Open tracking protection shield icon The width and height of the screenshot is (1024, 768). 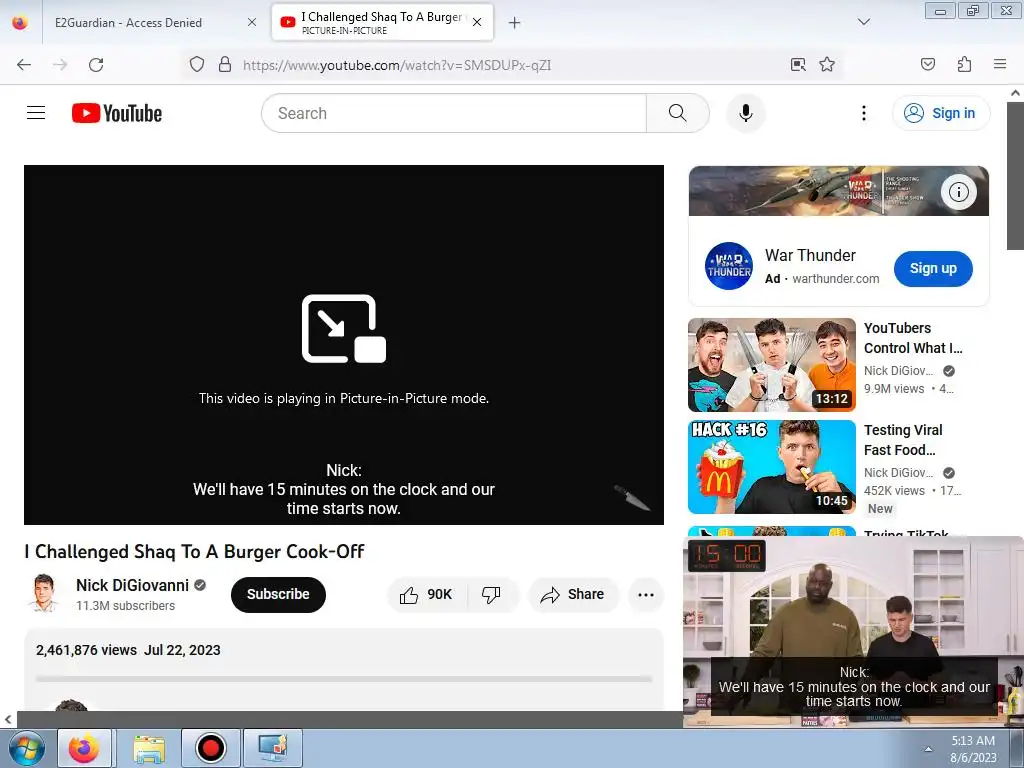(197, 65)
